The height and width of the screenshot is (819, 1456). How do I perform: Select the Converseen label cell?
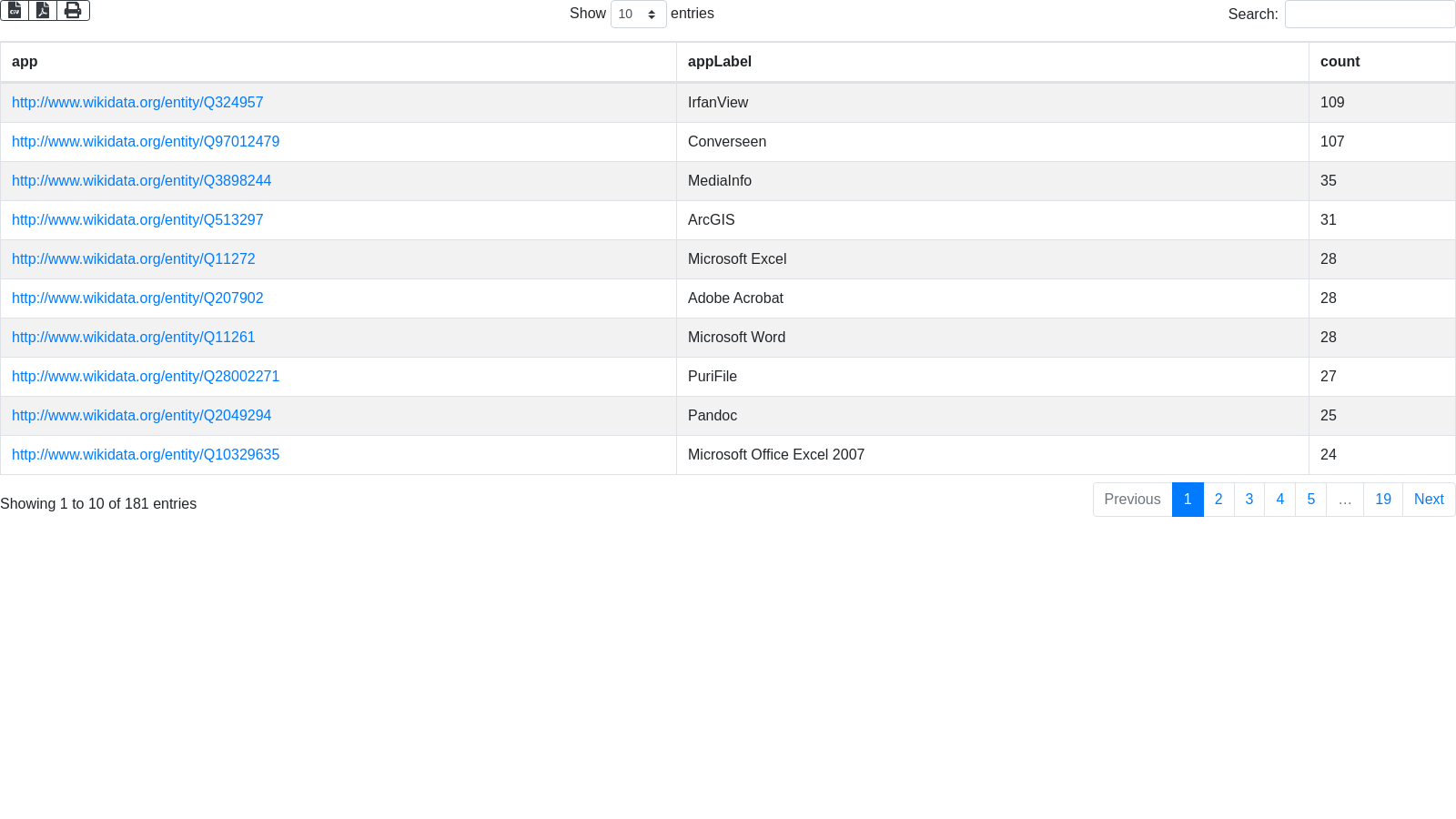pos(993,142)
